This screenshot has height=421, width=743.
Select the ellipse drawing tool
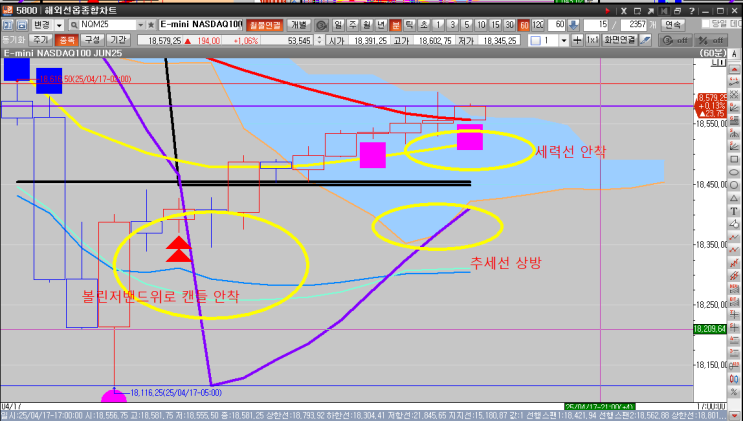coord(734,172)
